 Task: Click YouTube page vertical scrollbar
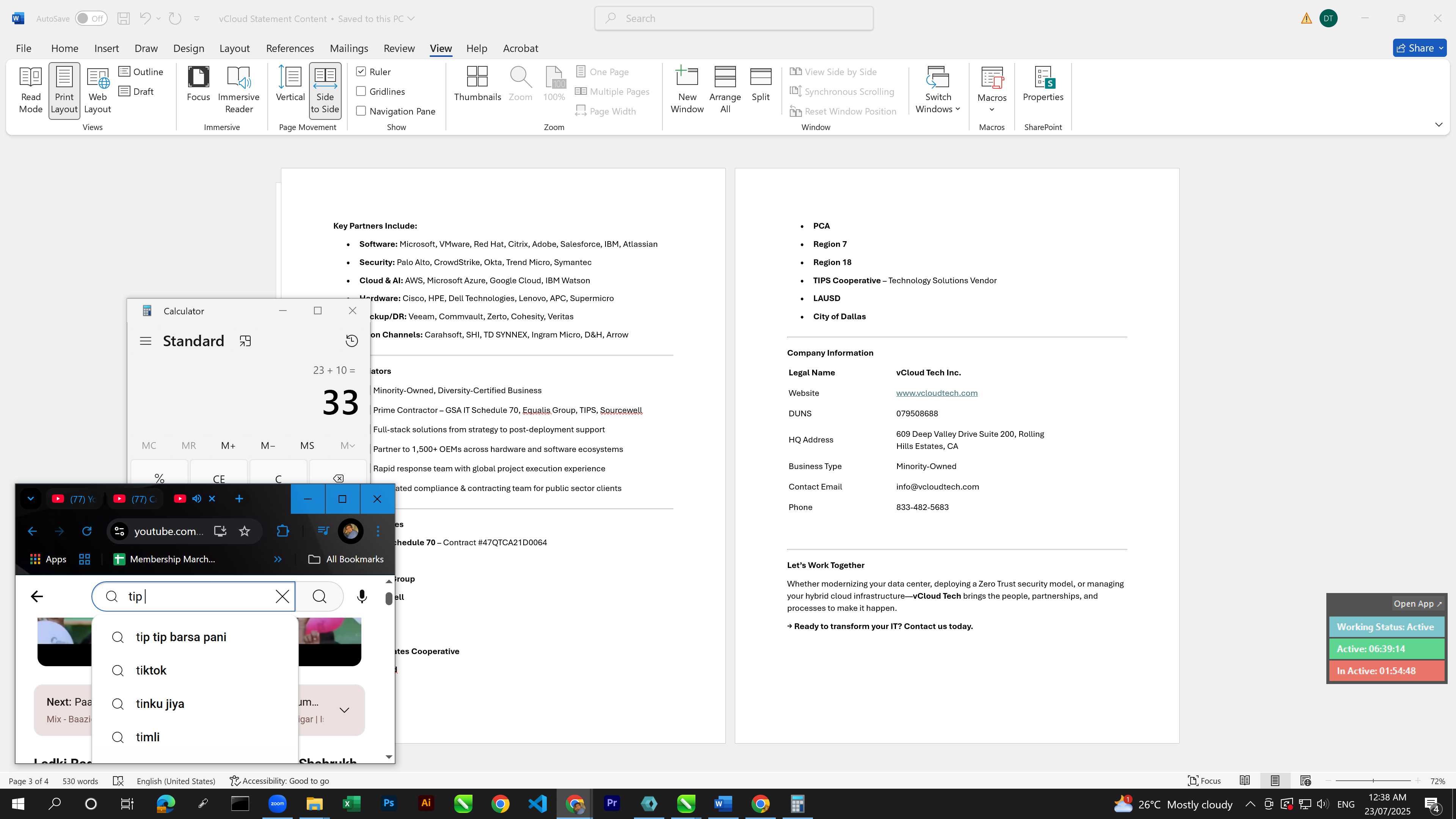pyautogui.click(x=388, y=598)
